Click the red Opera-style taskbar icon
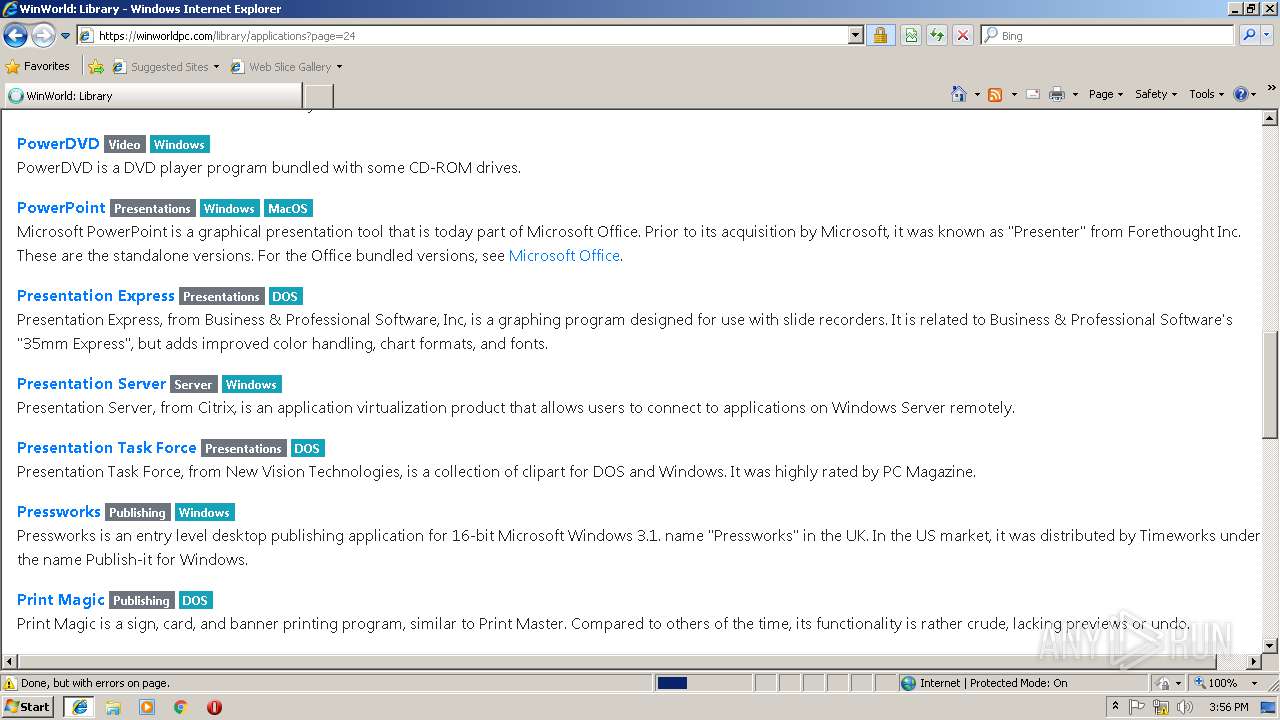This screenshot has width=1280, height=720. [214, 707]
